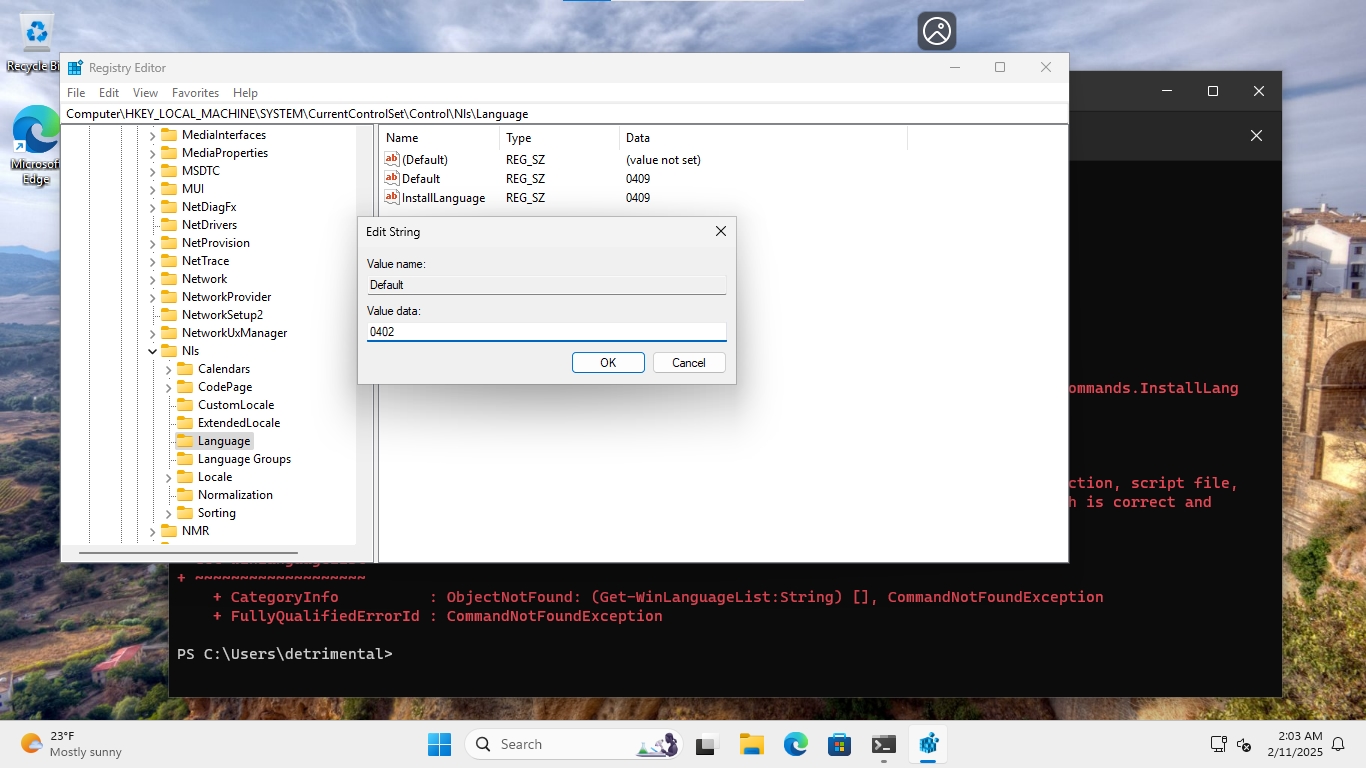Viewport: 1366px width, 768px height.
Task: Open the Edit menu
Action: tap(109, 93)
